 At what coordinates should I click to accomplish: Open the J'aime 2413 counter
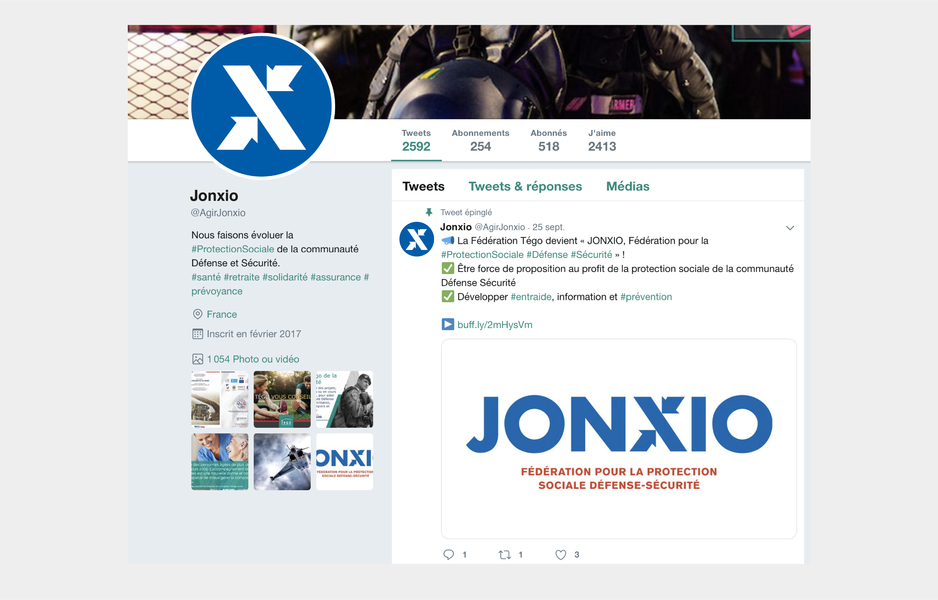[602, 141]
